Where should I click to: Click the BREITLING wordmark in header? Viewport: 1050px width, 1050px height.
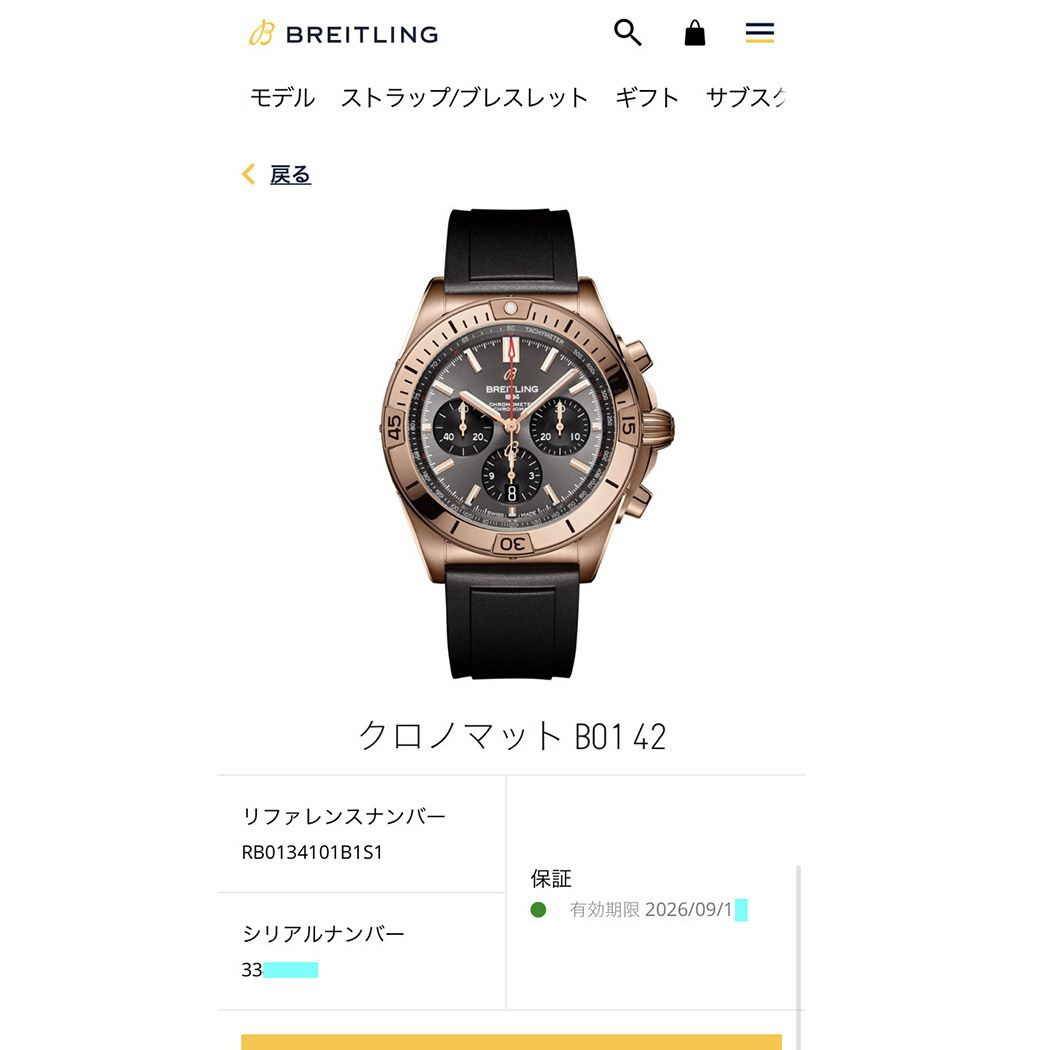(x=362, y=34)
